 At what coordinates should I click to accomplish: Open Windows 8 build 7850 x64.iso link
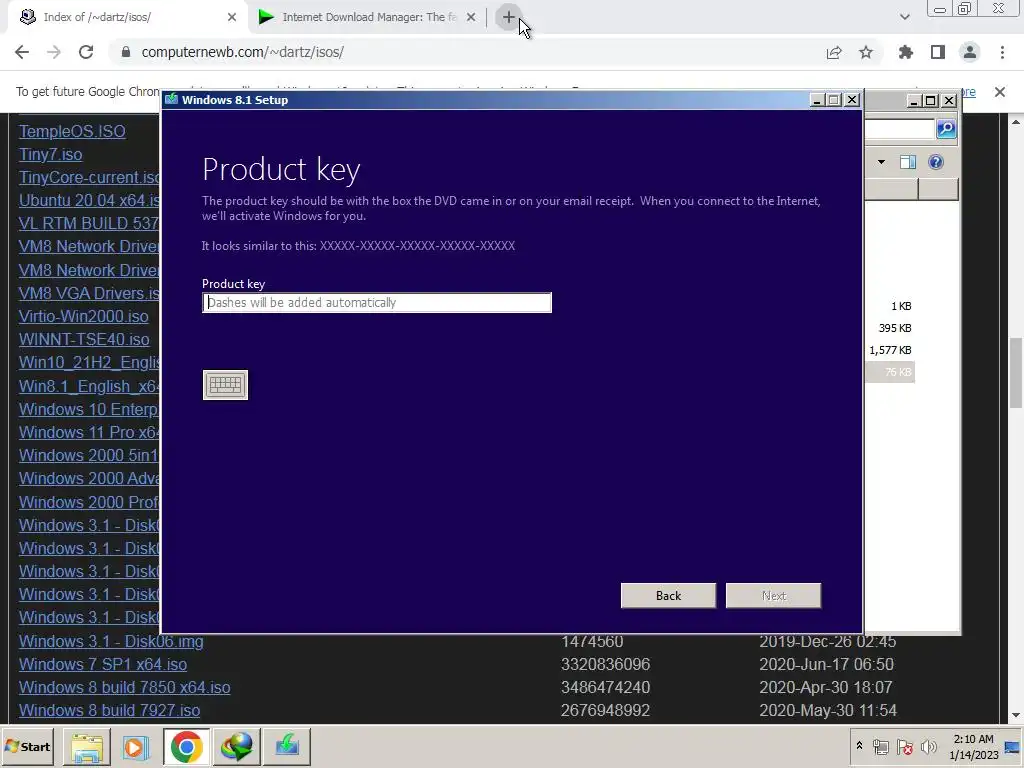(x=124, y=688)
